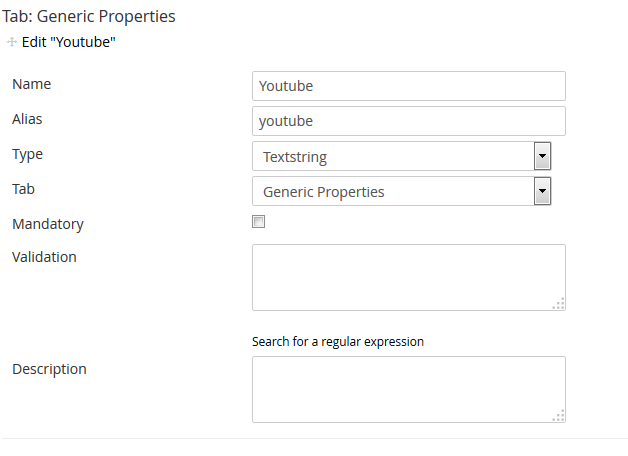
Task: Select the Tab: Generic Properties heading
Action: (89, 16)
